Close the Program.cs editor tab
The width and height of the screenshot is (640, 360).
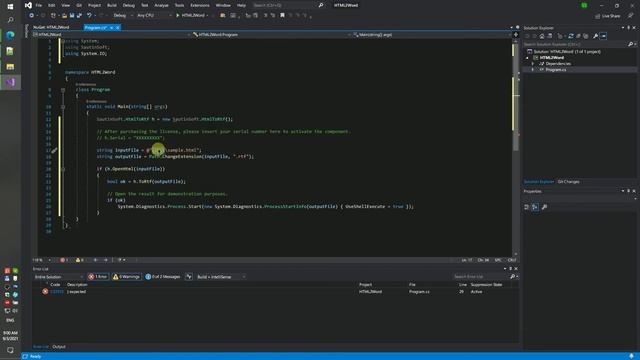(118, 27)
